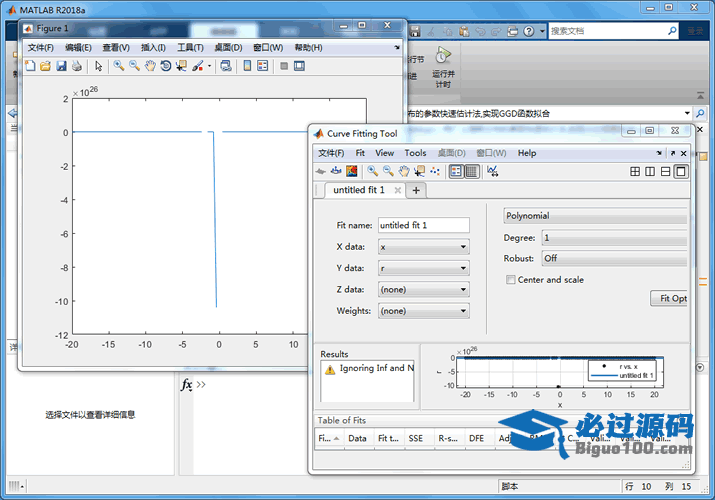The height and width of the screenshot is (500, 715).
Task: Open Polynomial fit type dropdown
Action: (x=595, y=216)
